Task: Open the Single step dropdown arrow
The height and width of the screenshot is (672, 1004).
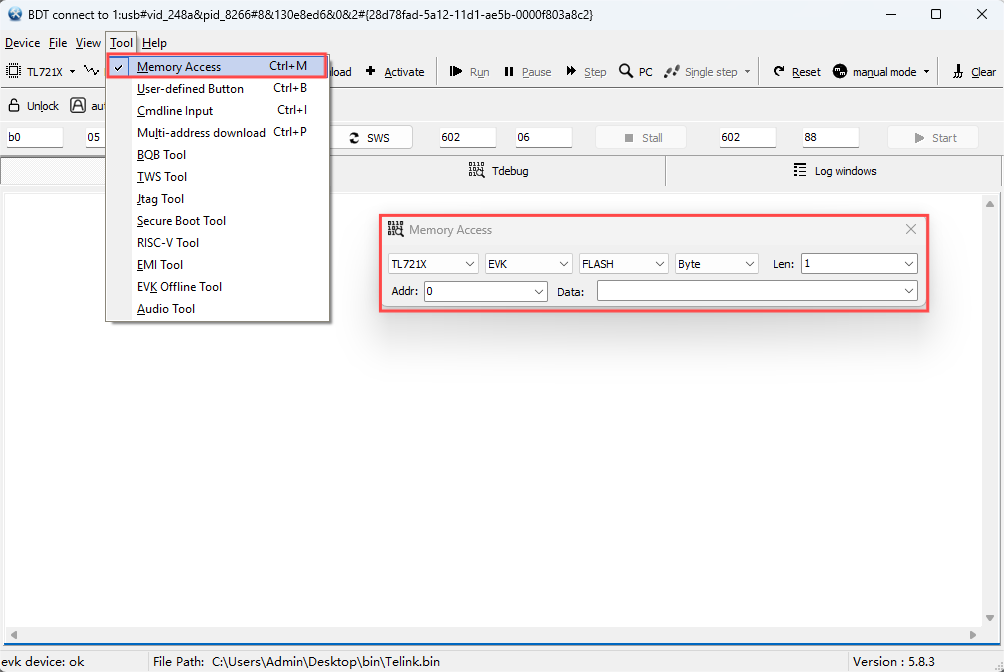Action: 747,72
